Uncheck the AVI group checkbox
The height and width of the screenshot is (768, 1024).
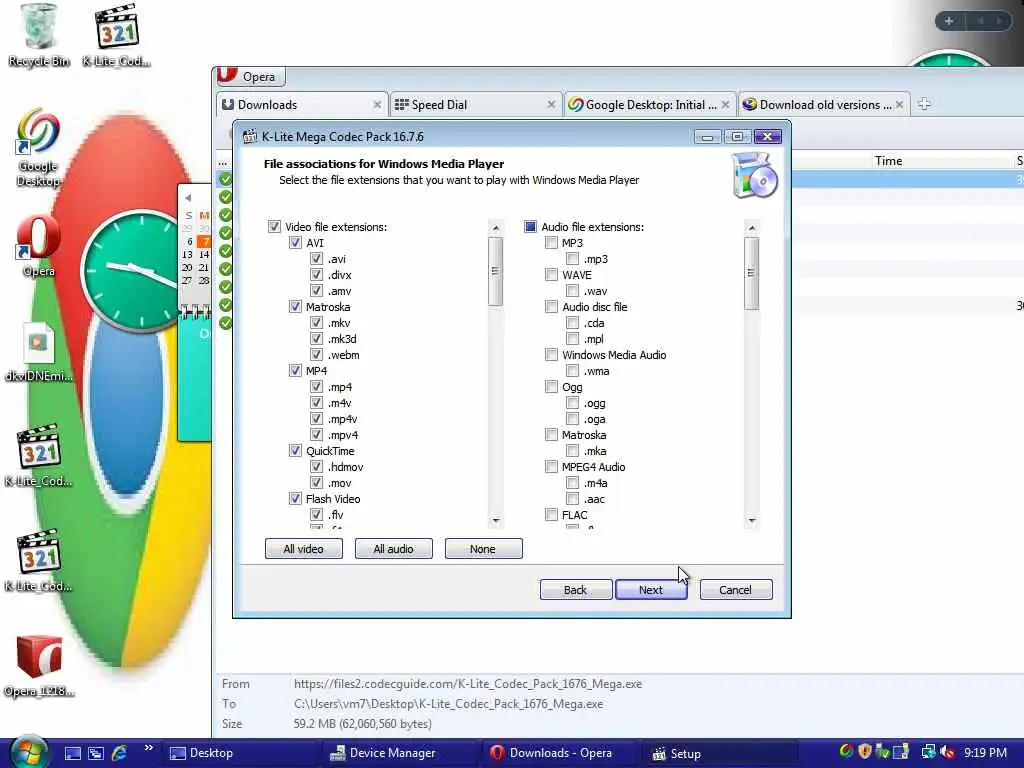click(x=295, y=242)
